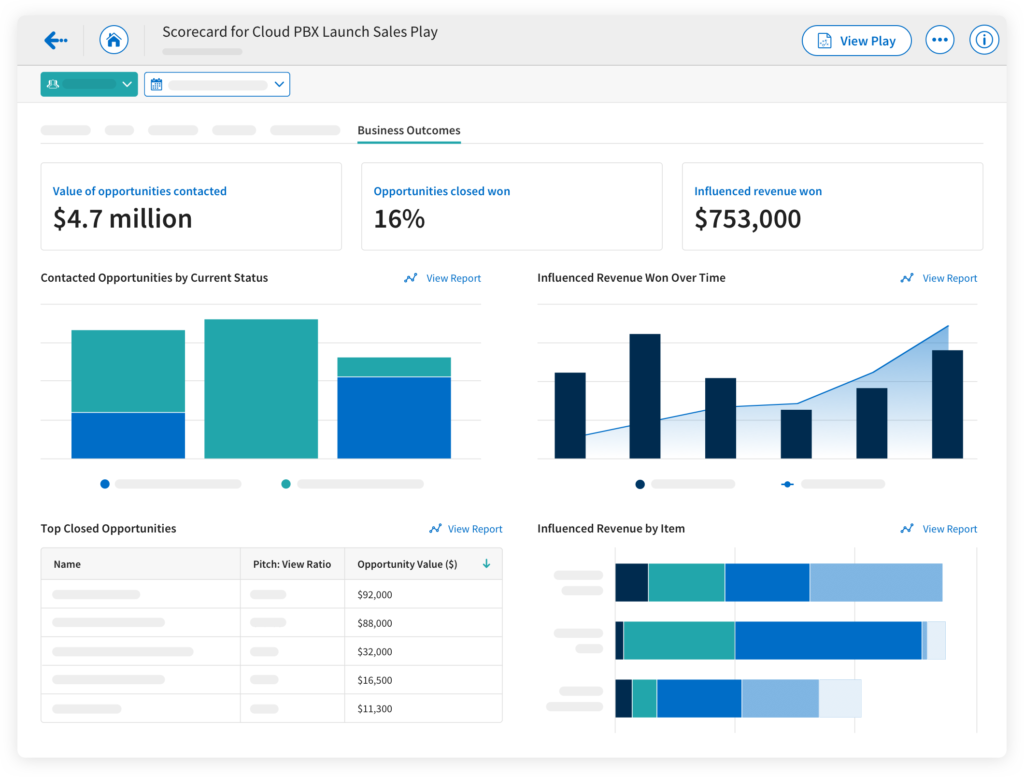Open the calendar date range dropdown
This screenshot has width=1024, height=777.
pos(217,85)
